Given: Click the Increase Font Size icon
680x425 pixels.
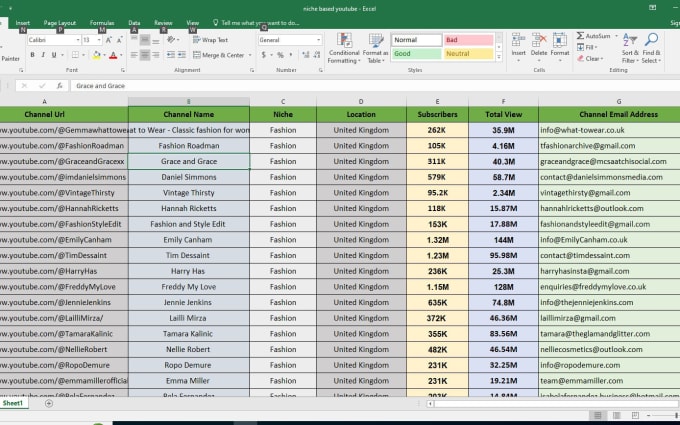Looking at the screenshot, I should 109,40.
